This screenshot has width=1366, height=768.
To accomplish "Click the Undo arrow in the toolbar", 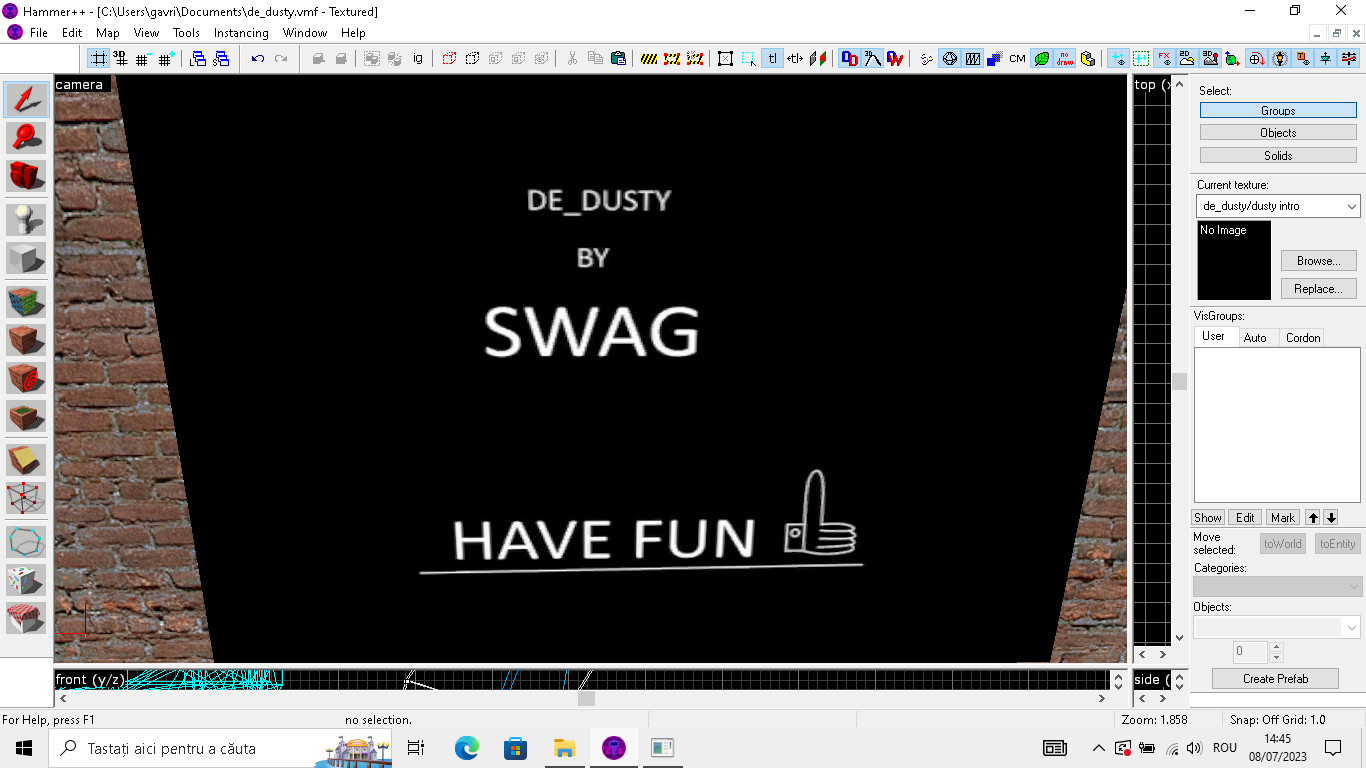I will click(258, 59).
